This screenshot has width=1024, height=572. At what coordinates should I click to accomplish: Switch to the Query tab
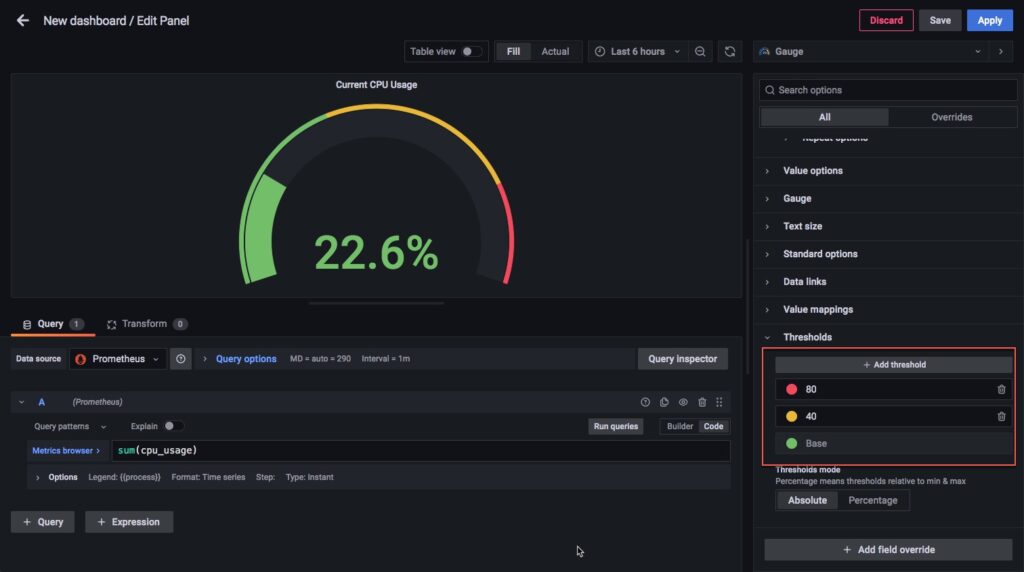coord(52,325)
